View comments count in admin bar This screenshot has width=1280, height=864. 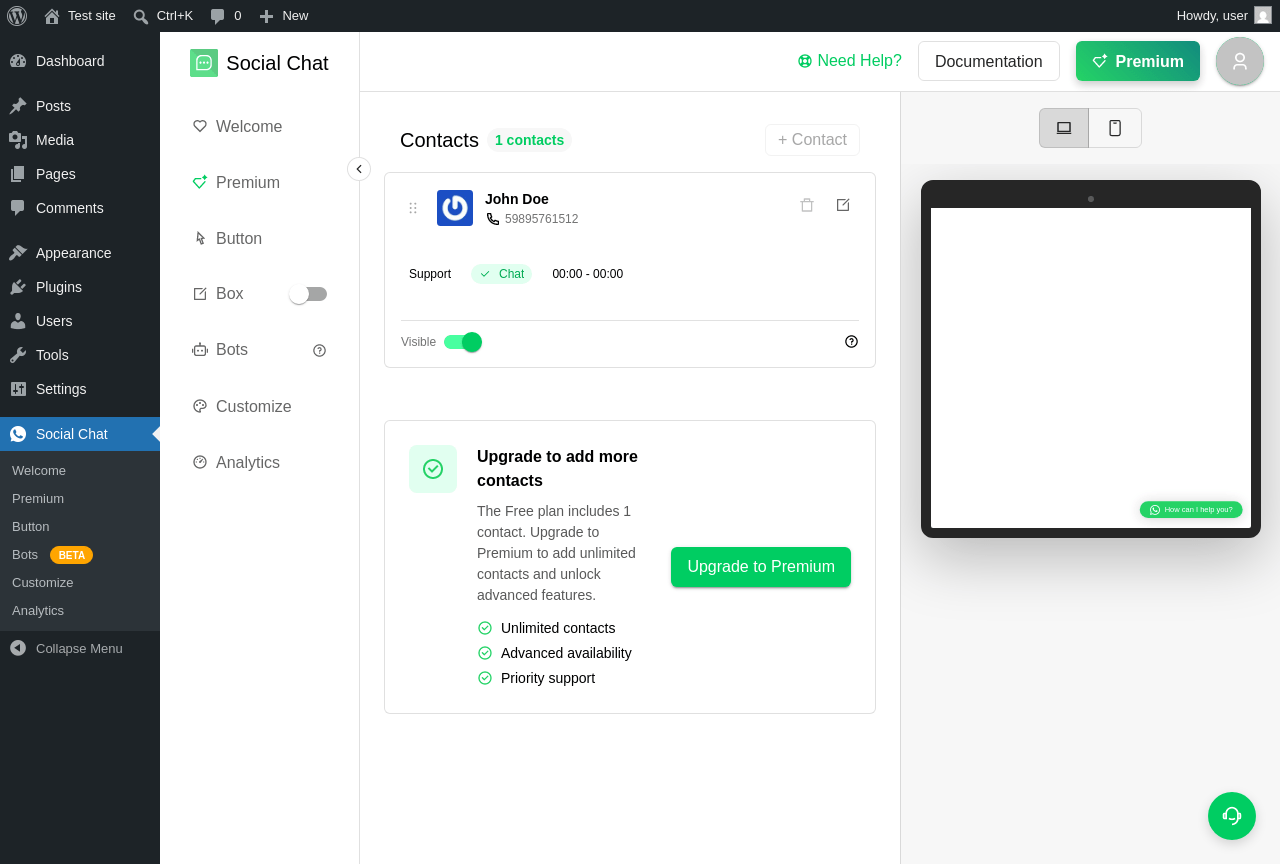point(226,16)
